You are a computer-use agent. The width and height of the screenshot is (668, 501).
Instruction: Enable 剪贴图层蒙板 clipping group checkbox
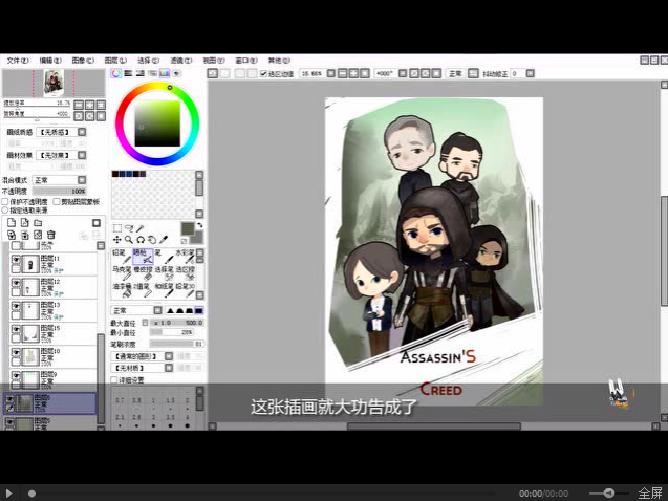(56, 202)
